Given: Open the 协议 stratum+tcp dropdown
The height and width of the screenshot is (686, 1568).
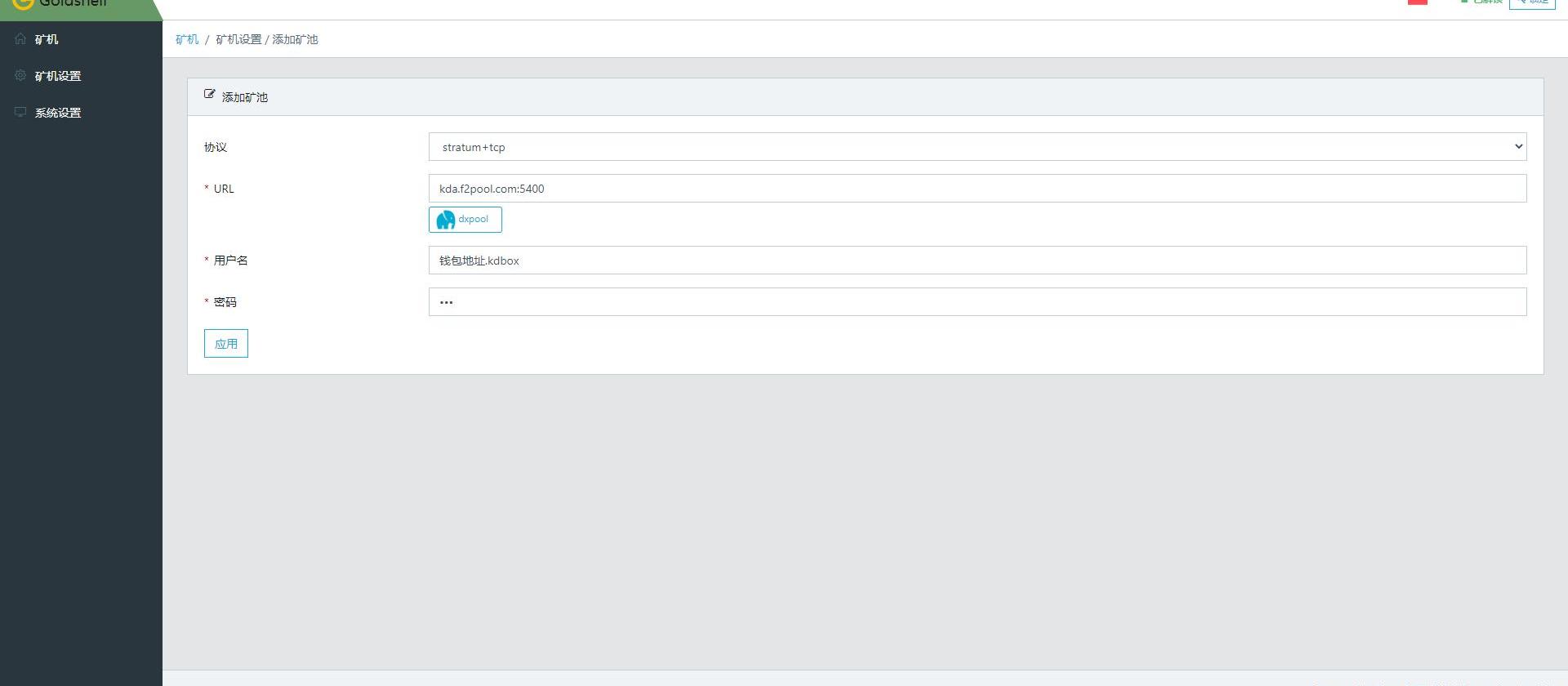Looking at the screenshot, I should pos(978,147).
